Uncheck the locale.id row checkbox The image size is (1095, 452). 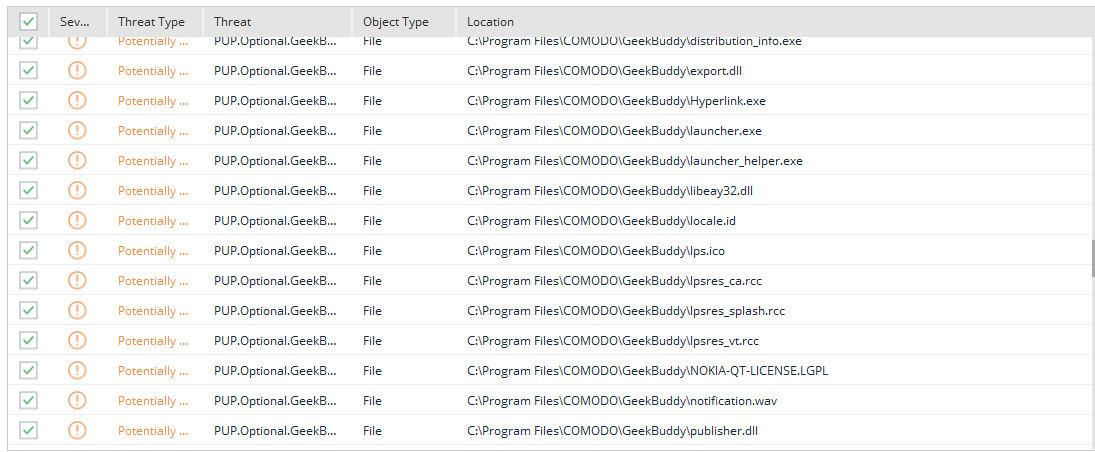coord(29,221)
